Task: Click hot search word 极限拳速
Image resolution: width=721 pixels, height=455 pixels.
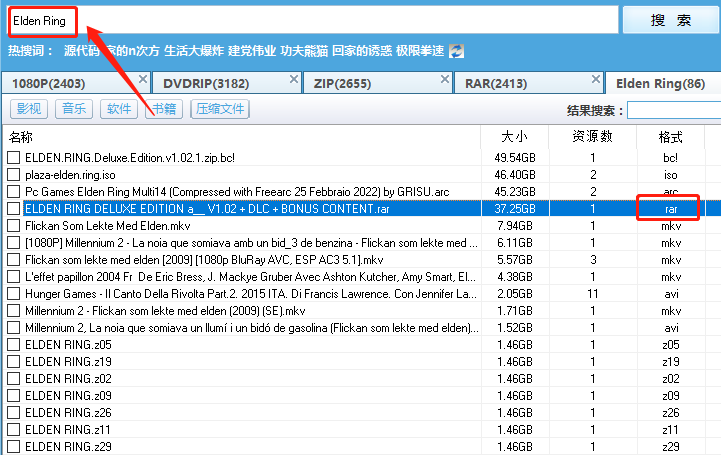Action: coord(420,51)
